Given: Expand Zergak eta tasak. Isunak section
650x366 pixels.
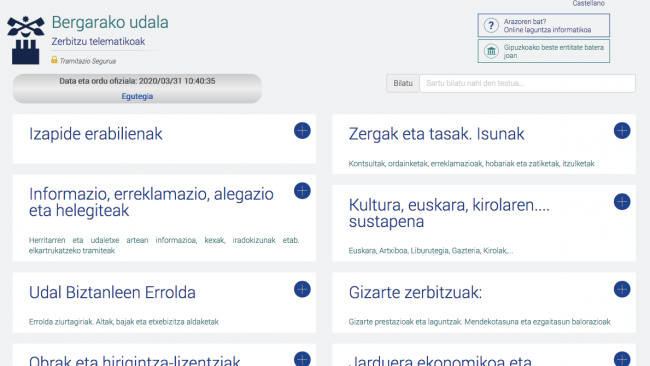Looking at the screenshot, I should [x=622, y=131].
